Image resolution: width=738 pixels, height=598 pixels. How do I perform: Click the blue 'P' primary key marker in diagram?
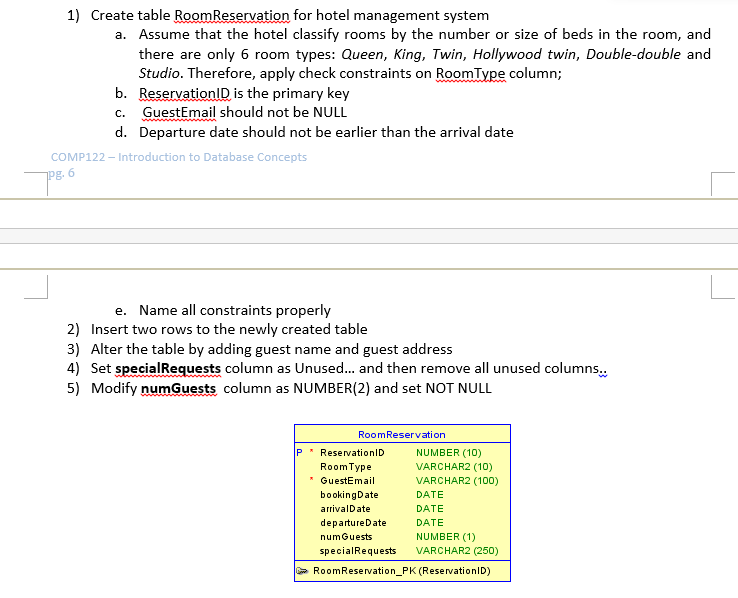point(299,453)
